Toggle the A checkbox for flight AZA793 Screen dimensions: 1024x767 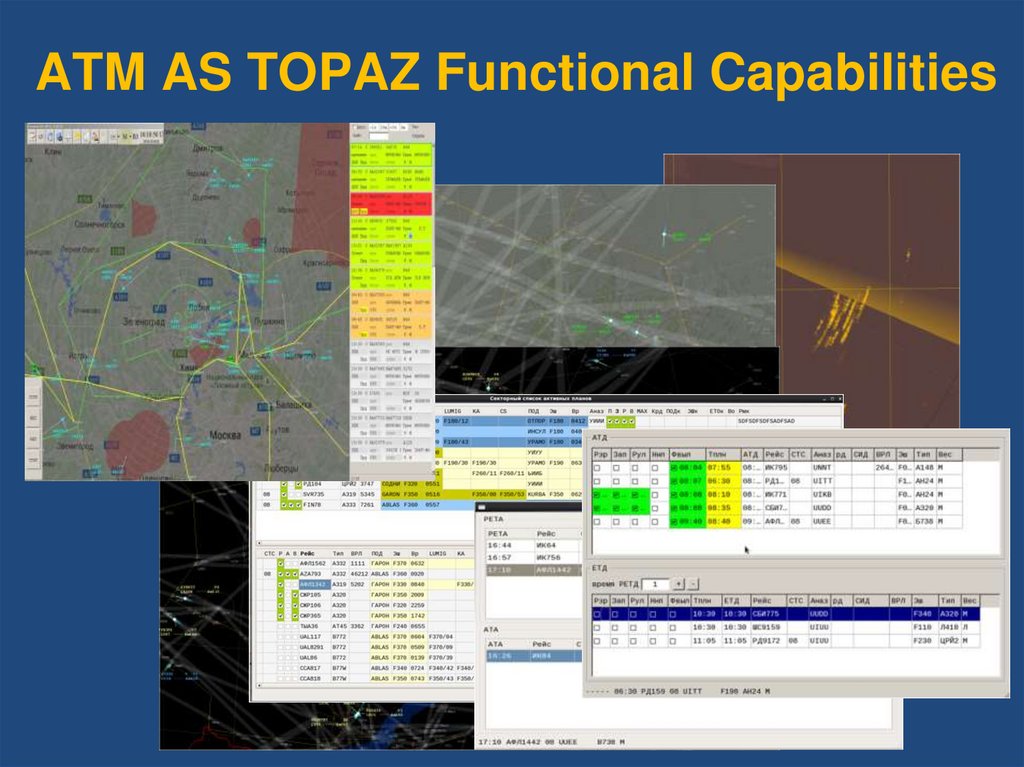point(288,574)
